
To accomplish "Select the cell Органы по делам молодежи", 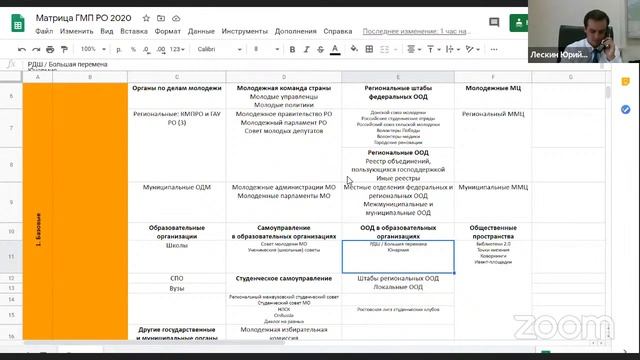I will 177,96.
